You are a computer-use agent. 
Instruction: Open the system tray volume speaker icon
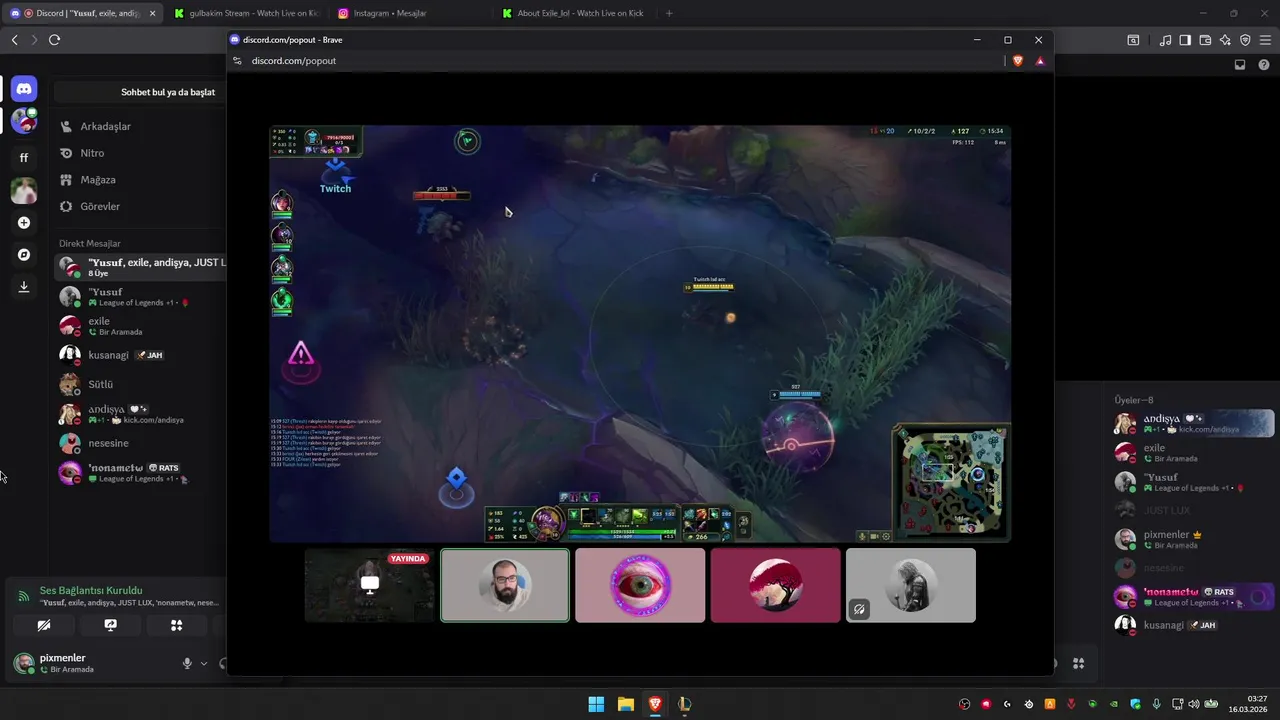[x=1194, y=704]
